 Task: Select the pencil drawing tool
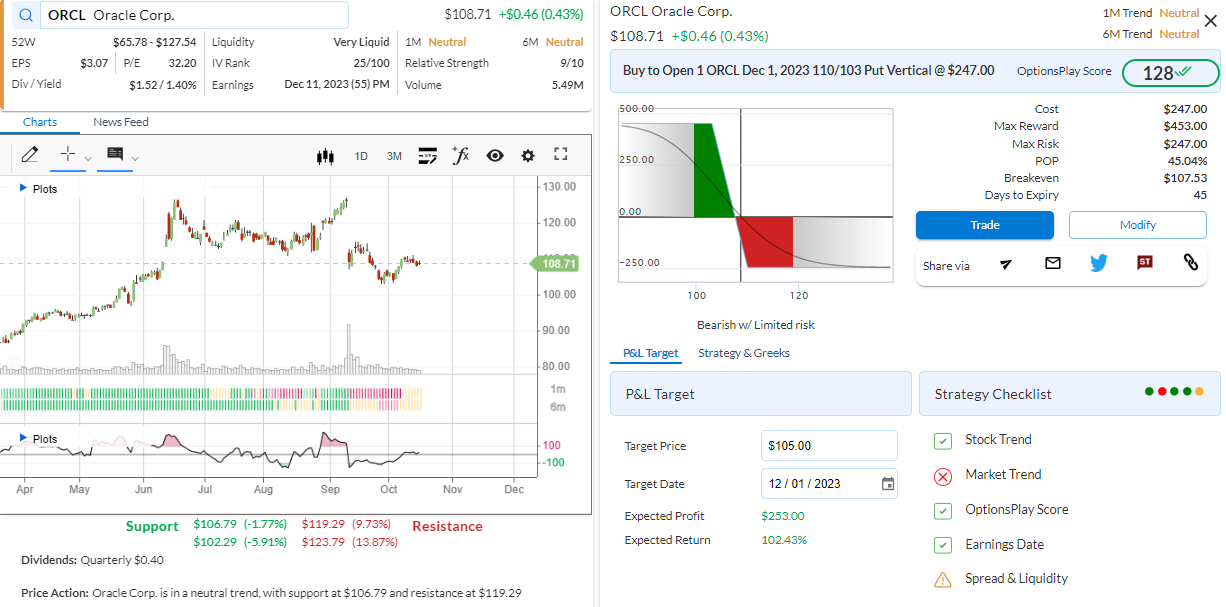29,155
